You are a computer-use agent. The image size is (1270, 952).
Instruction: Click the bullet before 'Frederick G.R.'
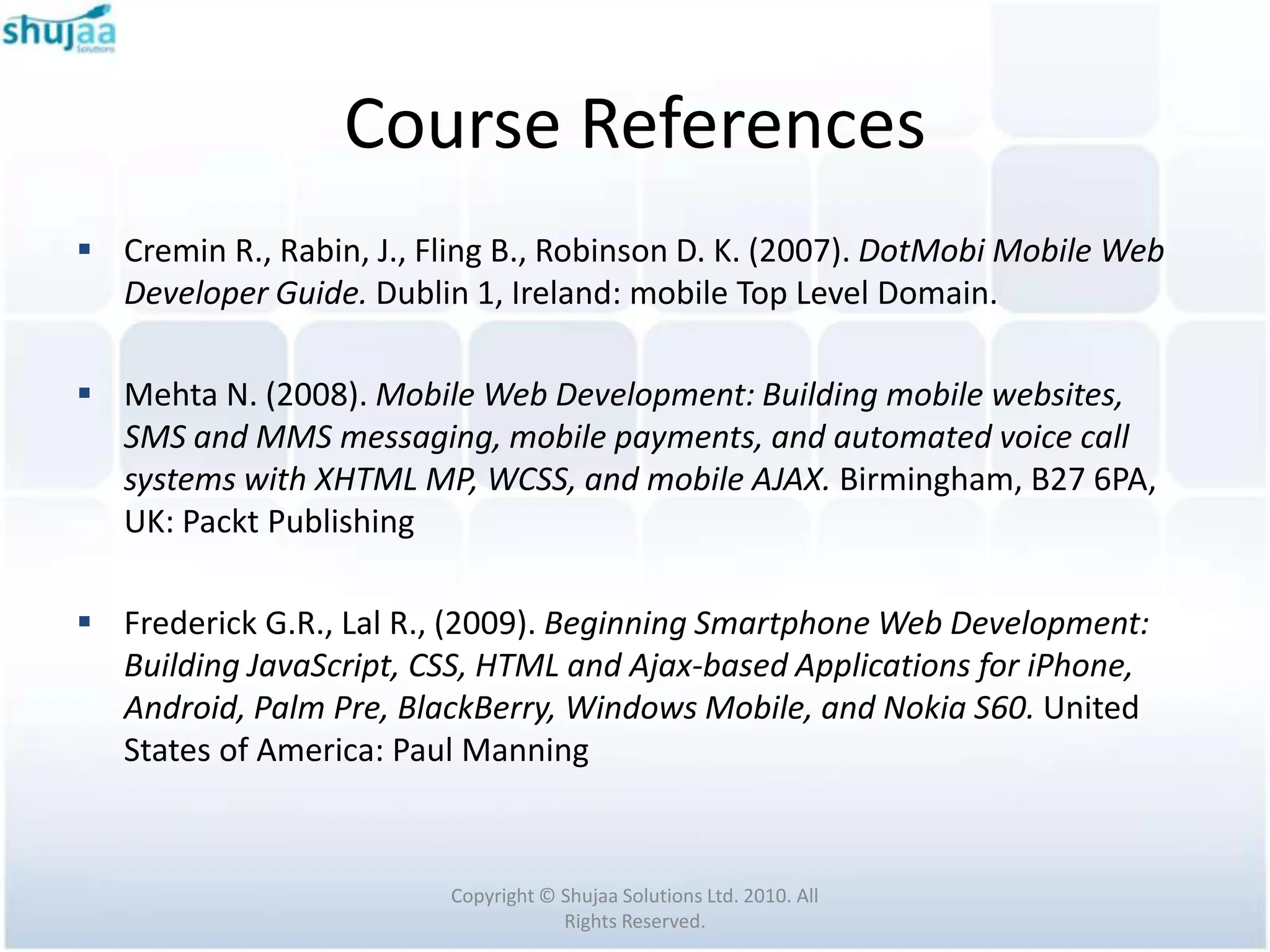[85, 622]
